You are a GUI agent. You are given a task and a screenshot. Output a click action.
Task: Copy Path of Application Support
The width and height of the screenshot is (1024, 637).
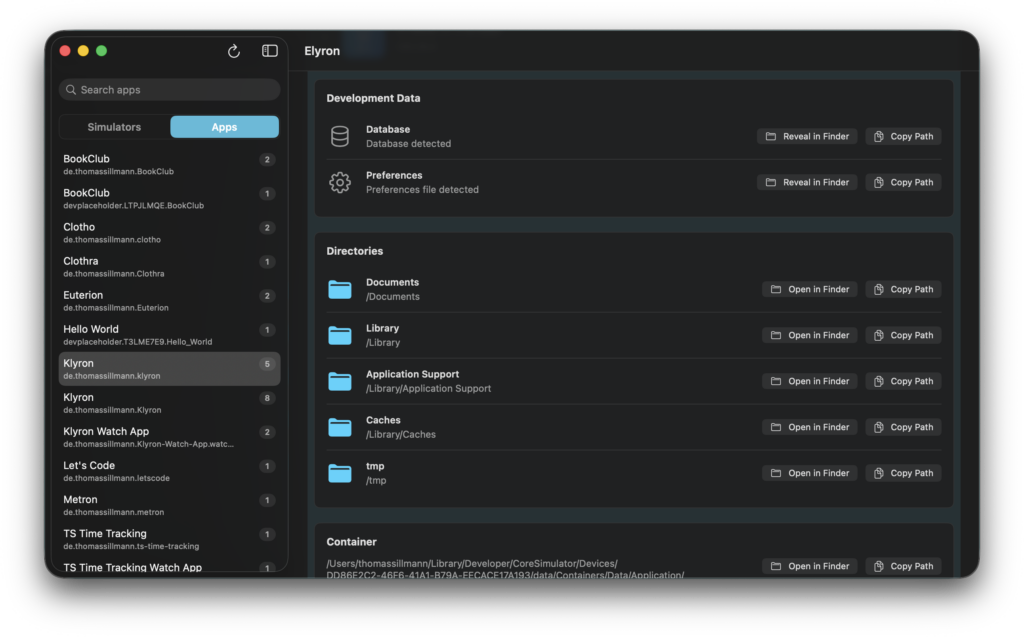coord(903,381)
